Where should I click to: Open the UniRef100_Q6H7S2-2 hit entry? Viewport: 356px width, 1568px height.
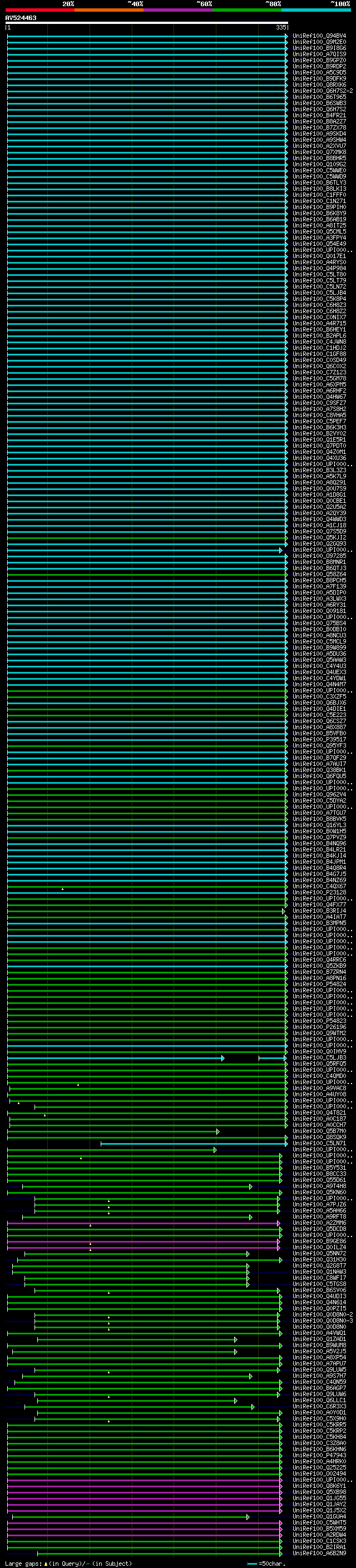tap(322, 91)
